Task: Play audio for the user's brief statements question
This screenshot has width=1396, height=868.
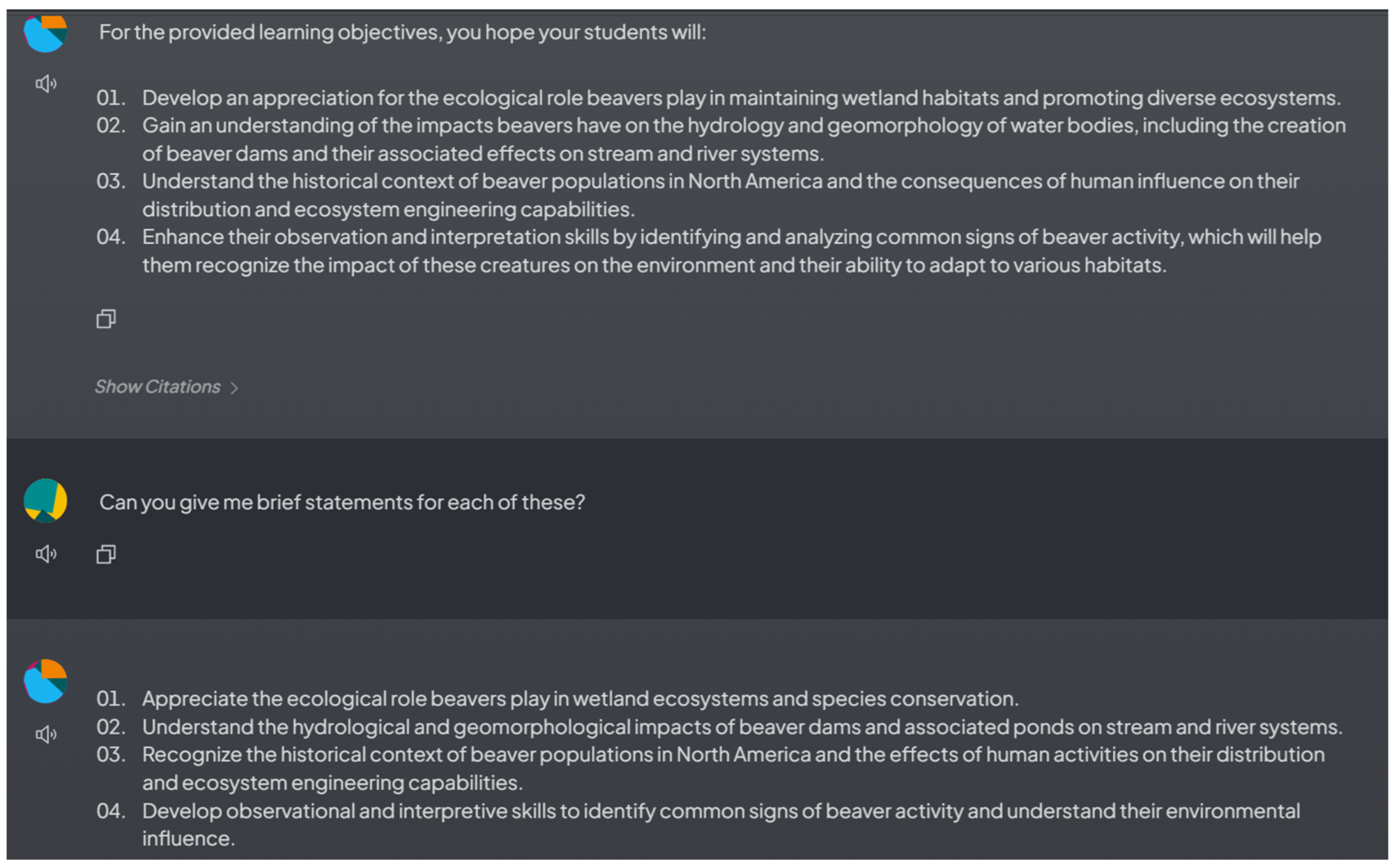Action: click(46, 554)
